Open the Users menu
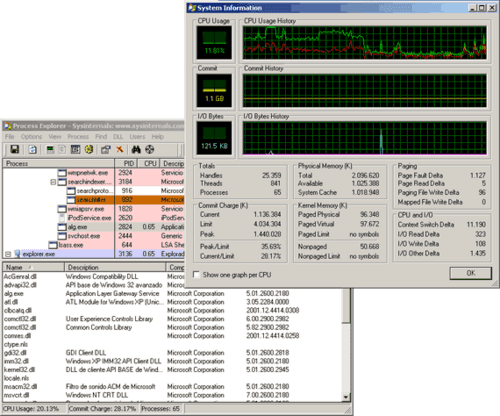Viewport: 500px width, 416px height. (x=137, y=137)
